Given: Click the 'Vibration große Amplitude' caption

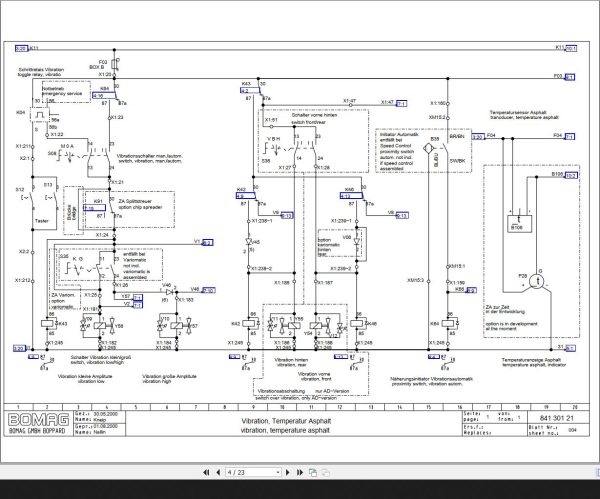Looking at the screenshot, I should pyautogui.click(x=169, y=376).
